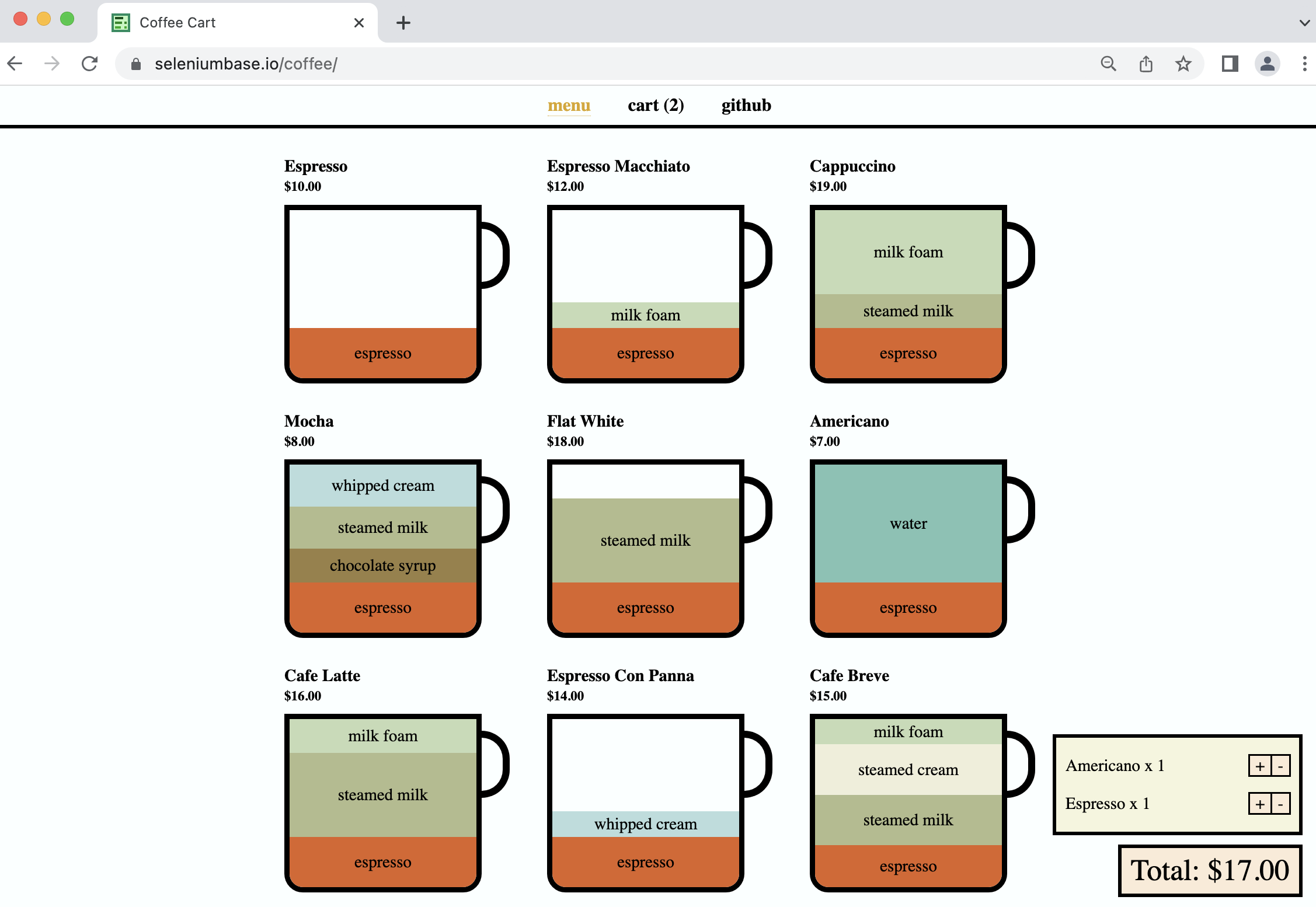Open Chrome's three-dot menu
Viewport: 1316px width, 907px height.
1304,64
